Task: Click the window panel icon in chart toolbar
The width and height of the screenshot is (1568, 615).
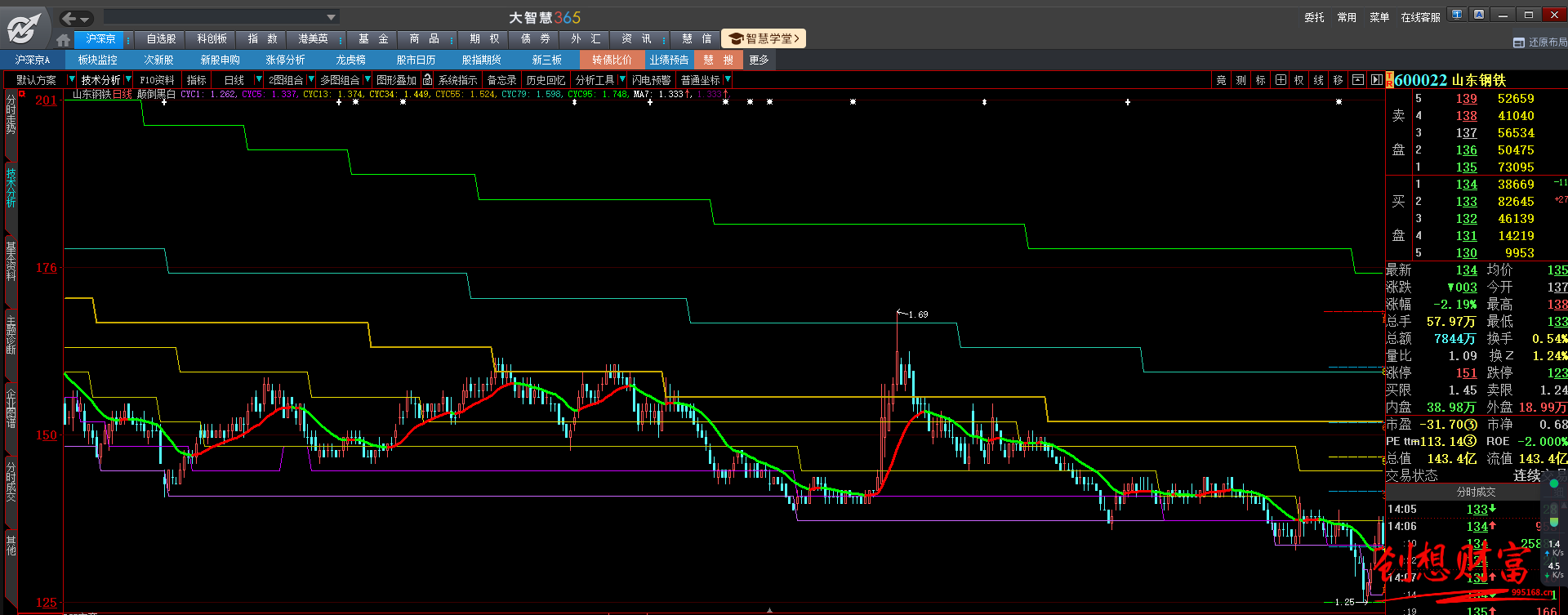Action: click(x=1357, y=80)
